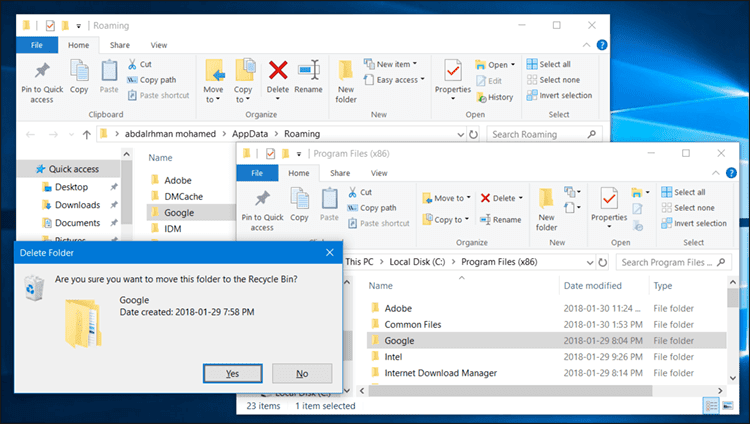The height and width of the screenshot is (424, 750).
Task: Expand the Roaming address bar history dropdown
Action: pos(460,134)
